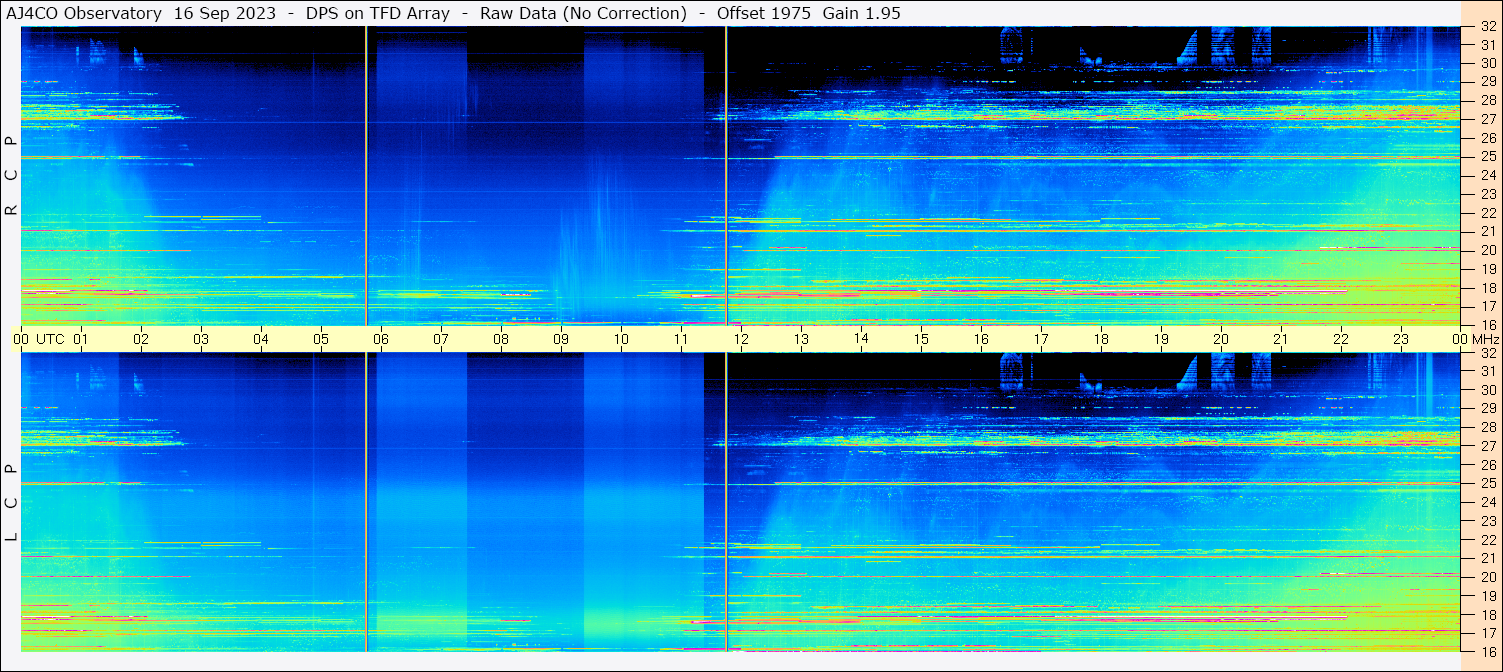The image size is (1503, 672).
Task: Select the 02 hour tick label
Action: (141, 339)
